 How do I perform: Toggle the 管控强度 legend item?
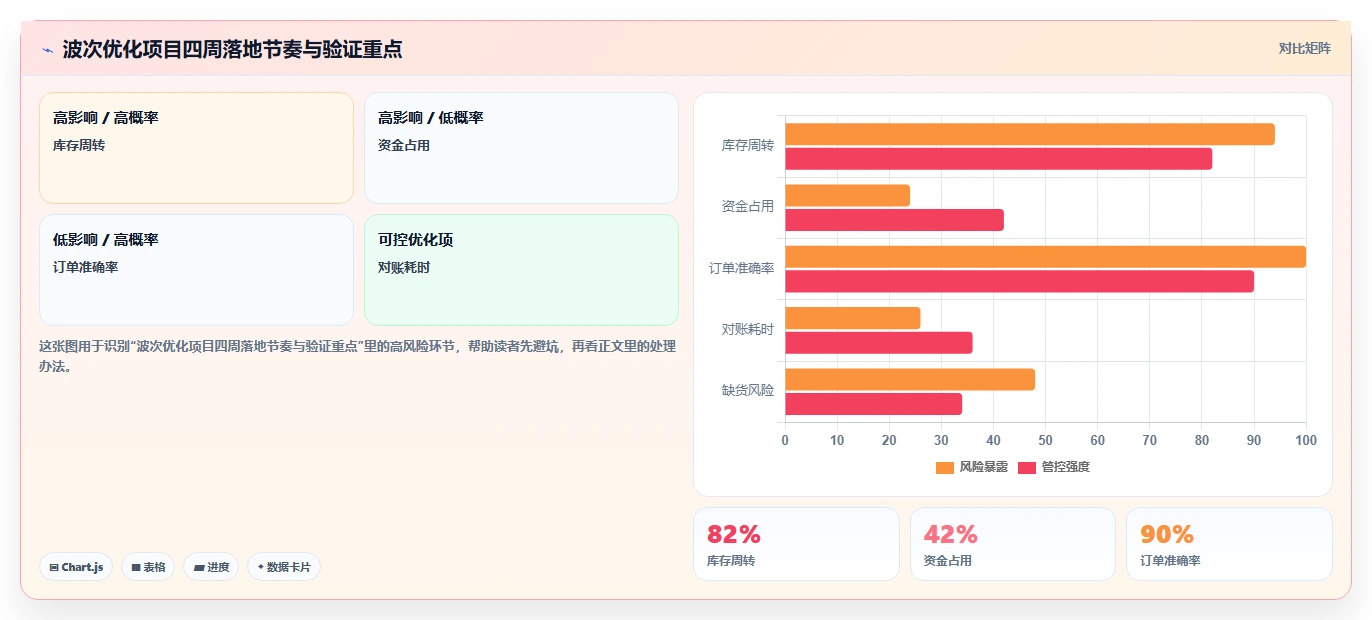pos(1054,467)
